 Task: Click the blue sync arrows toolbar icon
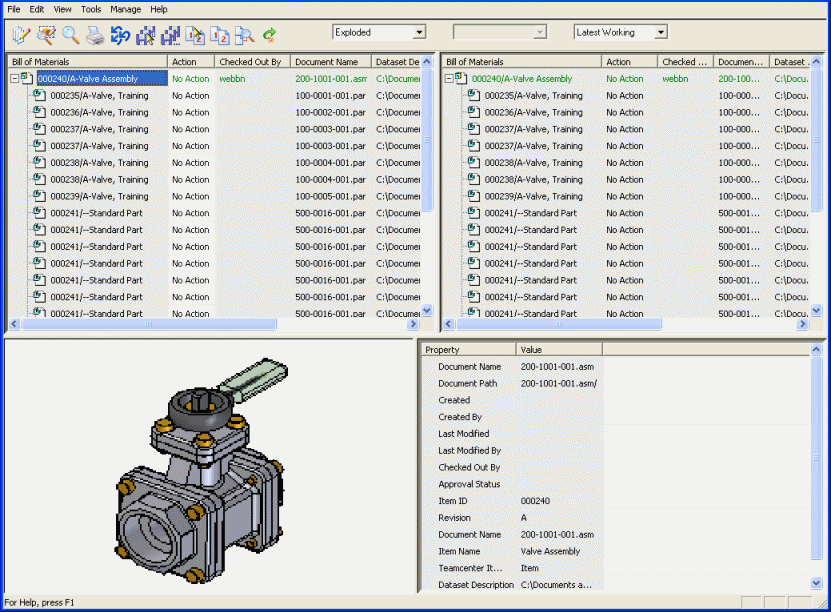click(120, 36)
